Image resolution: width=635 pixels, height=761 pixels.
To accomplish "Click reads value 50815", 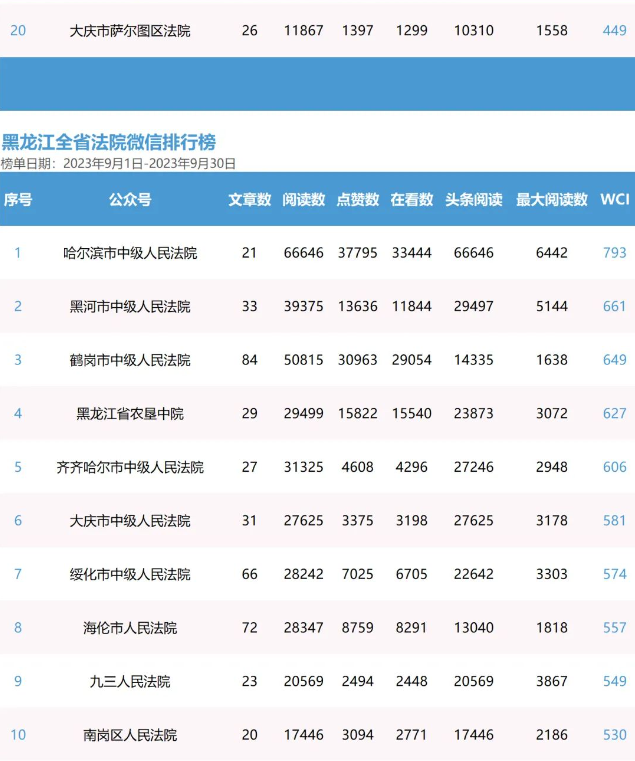I will tap(303, 360).
